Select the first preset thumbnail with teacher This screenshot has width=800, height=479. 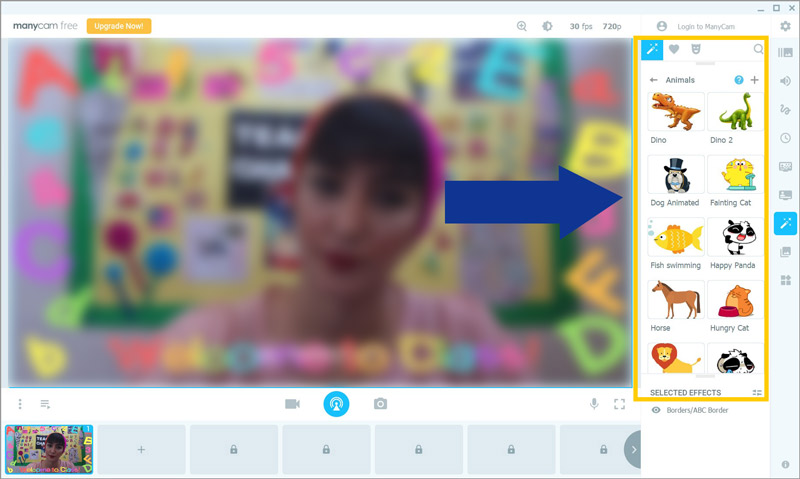click(49, 449)
